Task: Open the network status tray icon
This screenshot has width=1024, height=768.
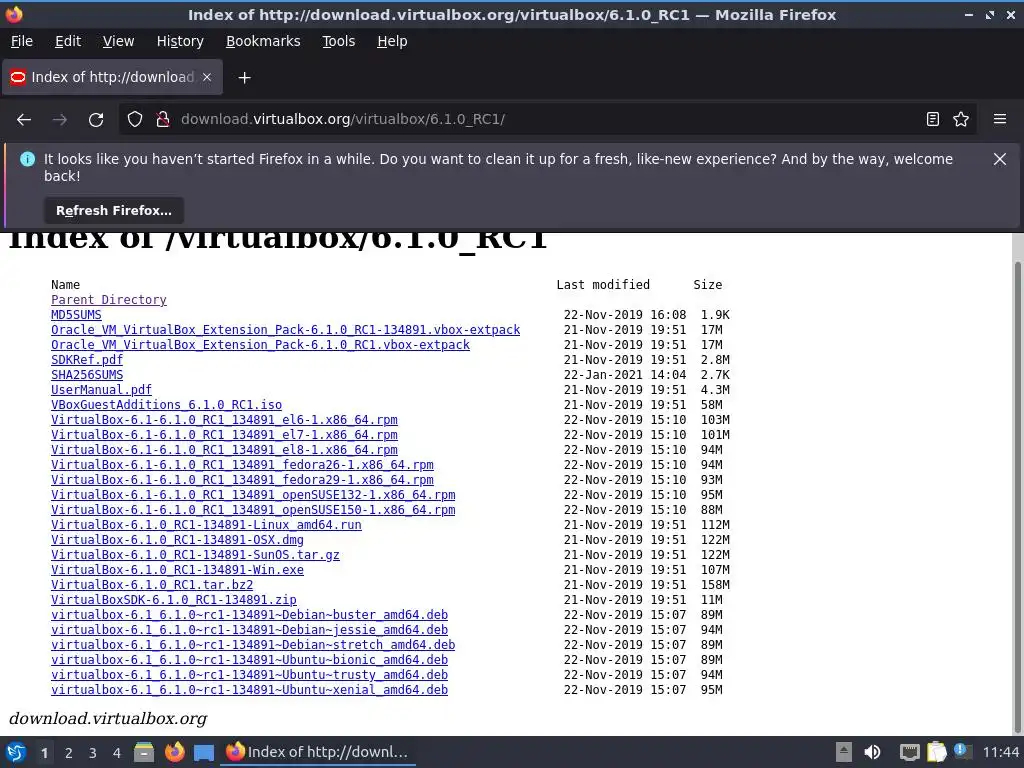Action: point(909,752)
